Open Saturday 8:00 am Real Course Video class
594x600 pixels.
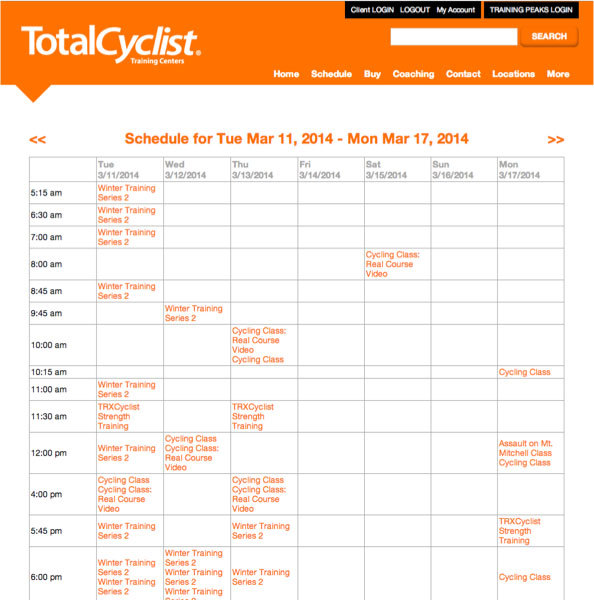(392, 264)
